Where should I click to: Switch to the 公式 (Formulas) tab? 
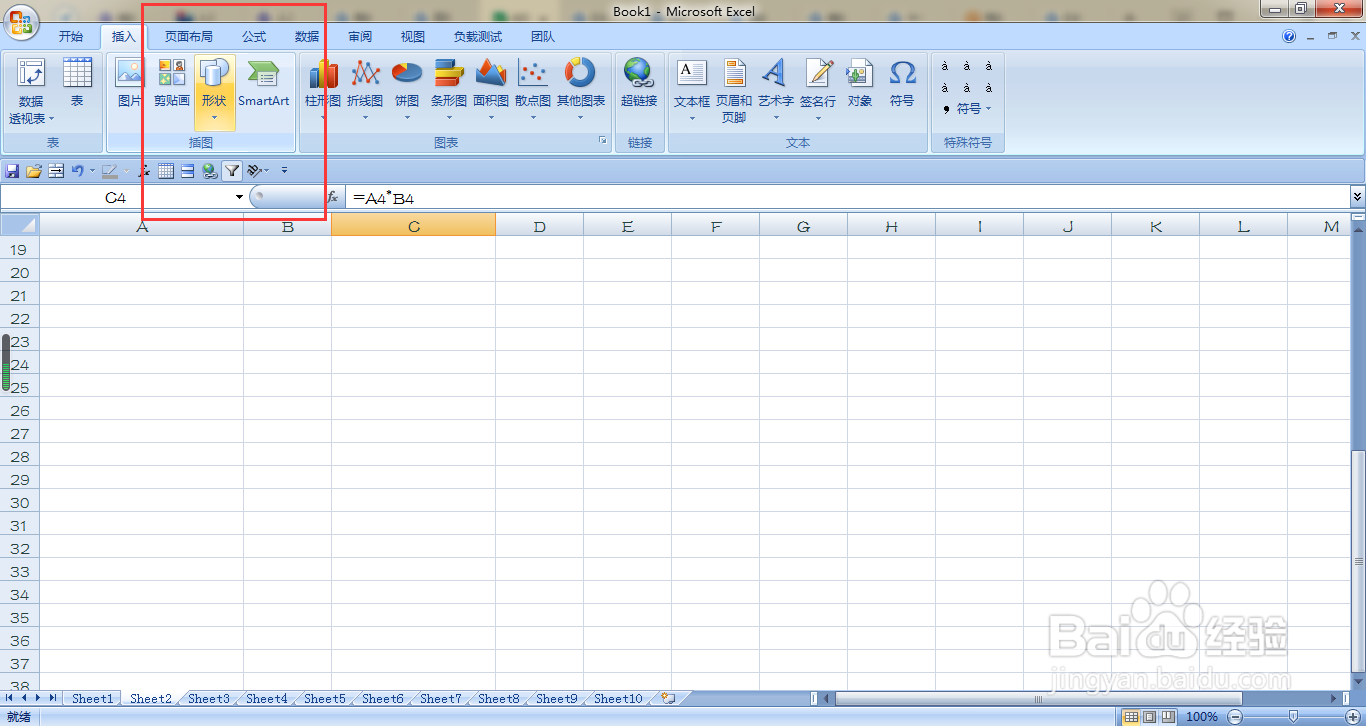coord(254,37)
